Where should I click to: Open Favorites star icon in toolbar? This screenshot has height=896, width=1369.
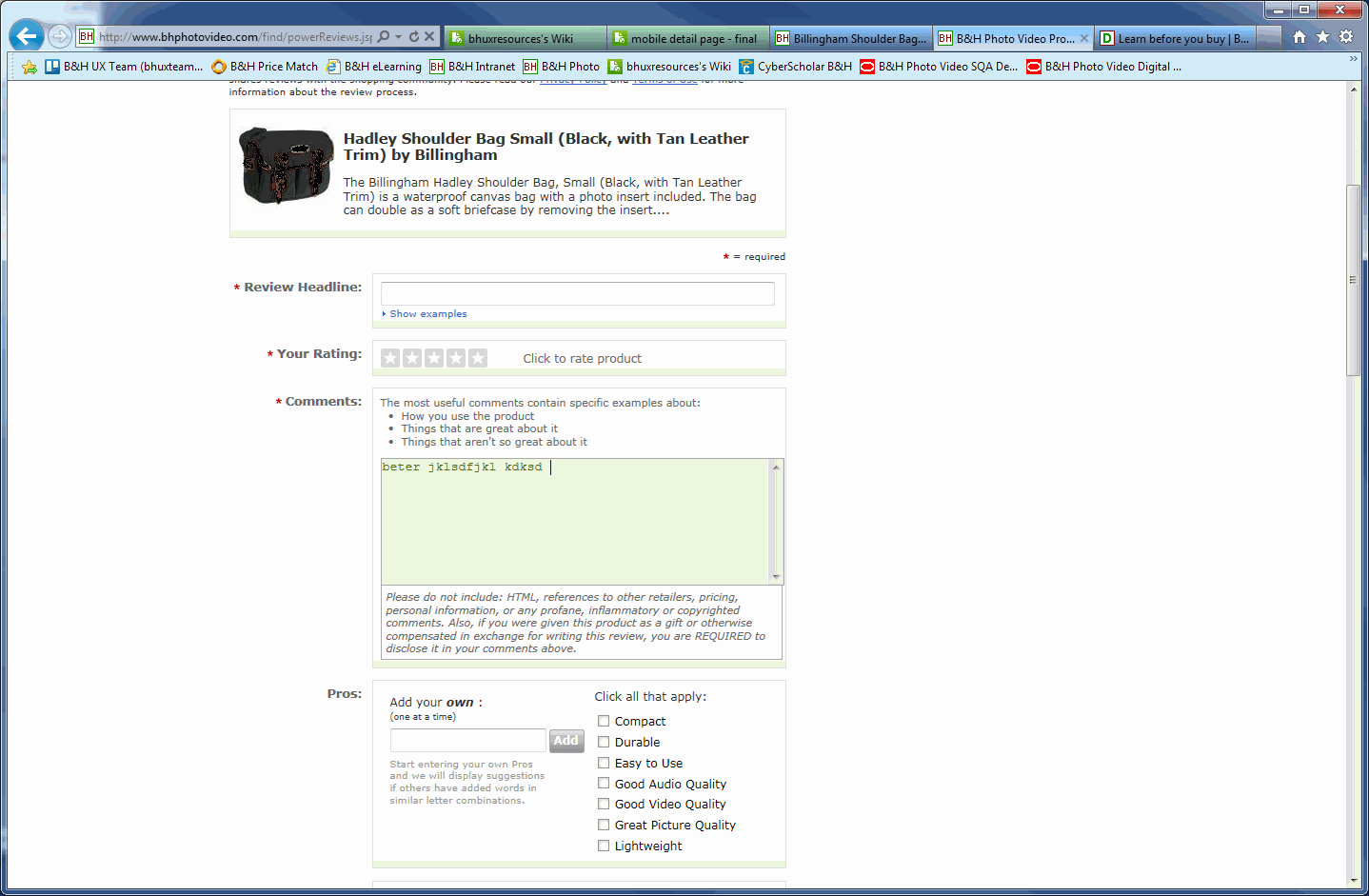[x=1322, y=37]
